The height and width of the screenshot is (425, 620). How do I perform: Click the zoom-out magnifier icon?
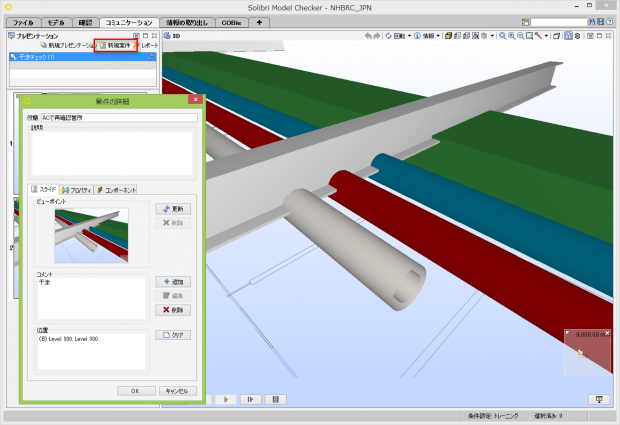coord(520,36)
